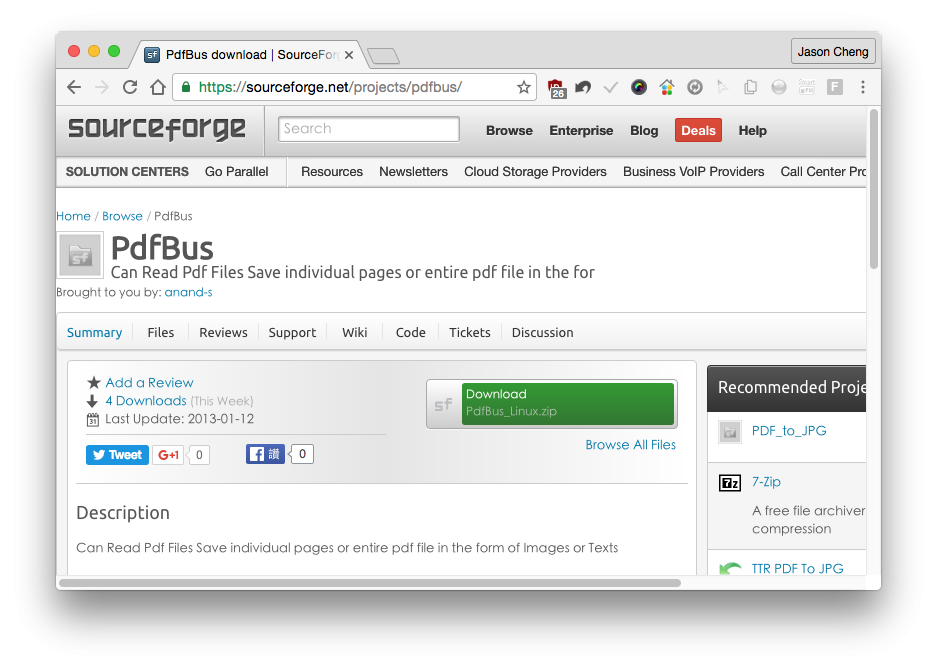Click into the Search input field
Viewport: 937px width, 670px height.
pyautogui.click(x=369, y=129)
